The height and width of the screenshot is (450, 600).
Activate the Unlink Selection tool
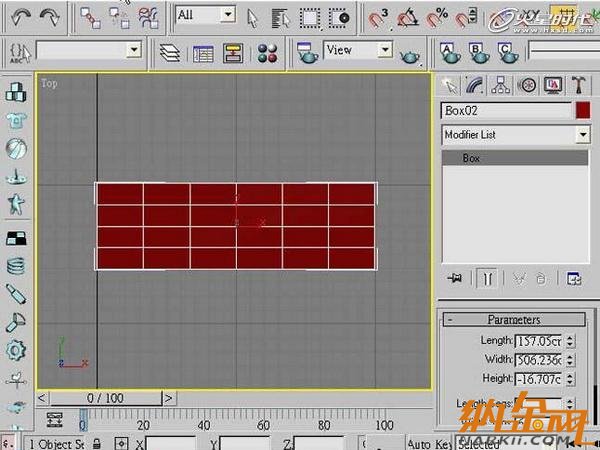[119, 18]
